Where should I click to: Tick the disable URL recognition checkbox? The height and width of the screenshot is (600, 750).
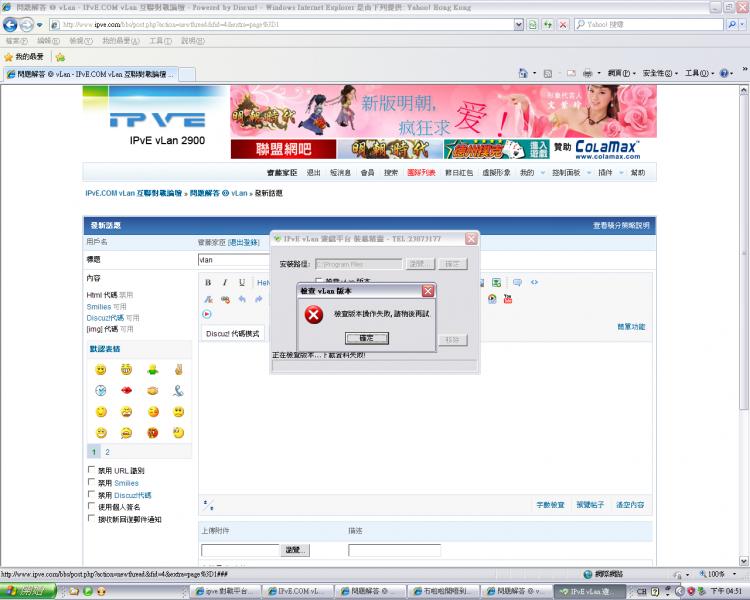pos(91,470)
